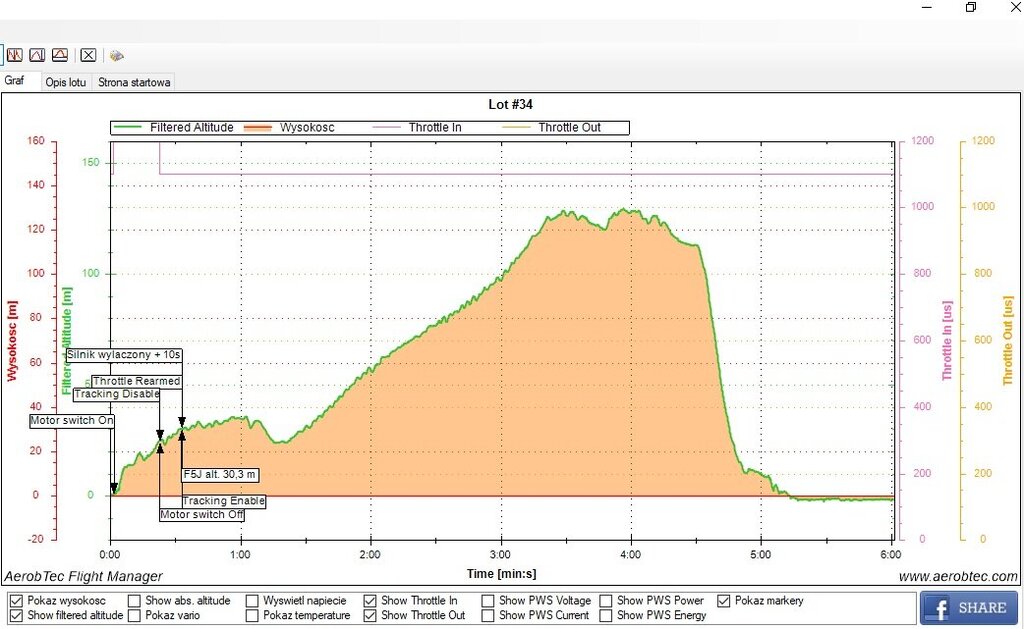Click the toolbar icon with curve between bars
This screenshot has width=1024, height=629.
[37, 55]
